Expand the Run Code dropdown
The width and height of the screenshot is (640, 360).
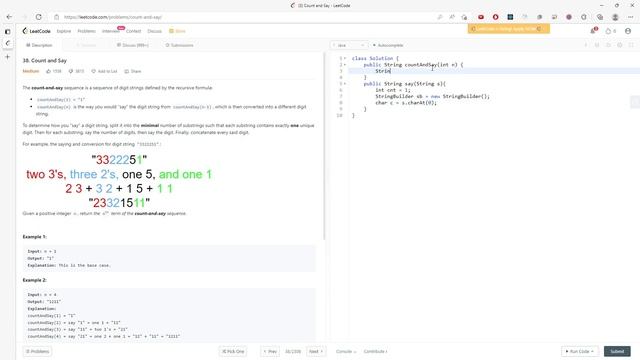point(579,351)
